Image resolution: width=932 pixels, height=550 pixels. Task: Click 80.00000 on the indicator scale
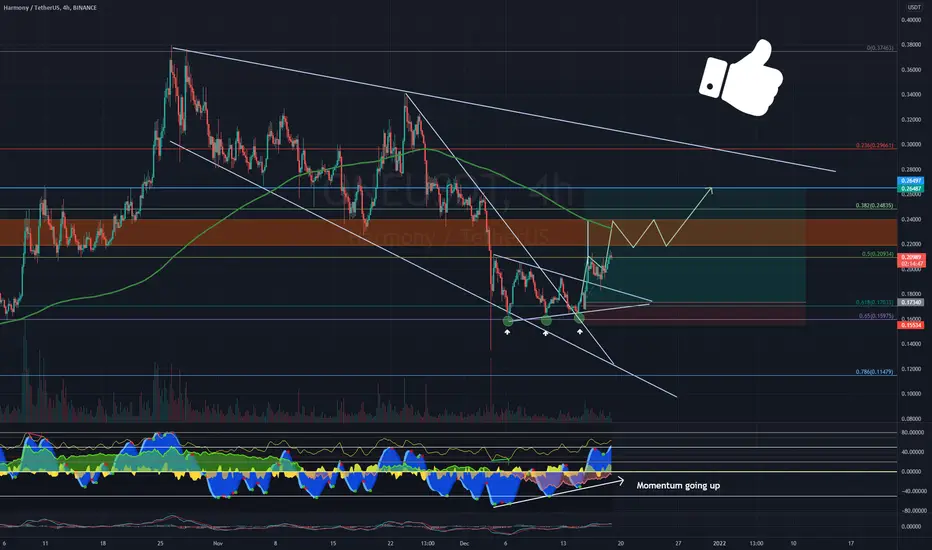click(911, 432)
